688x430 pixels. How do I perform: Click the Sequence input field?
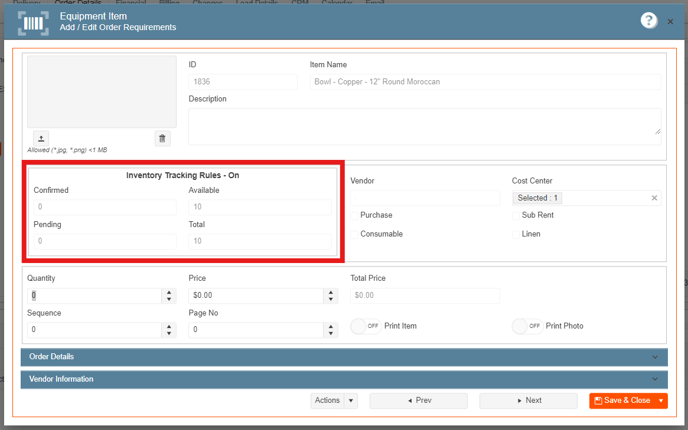pyautogui.click(x=94, y=330)
